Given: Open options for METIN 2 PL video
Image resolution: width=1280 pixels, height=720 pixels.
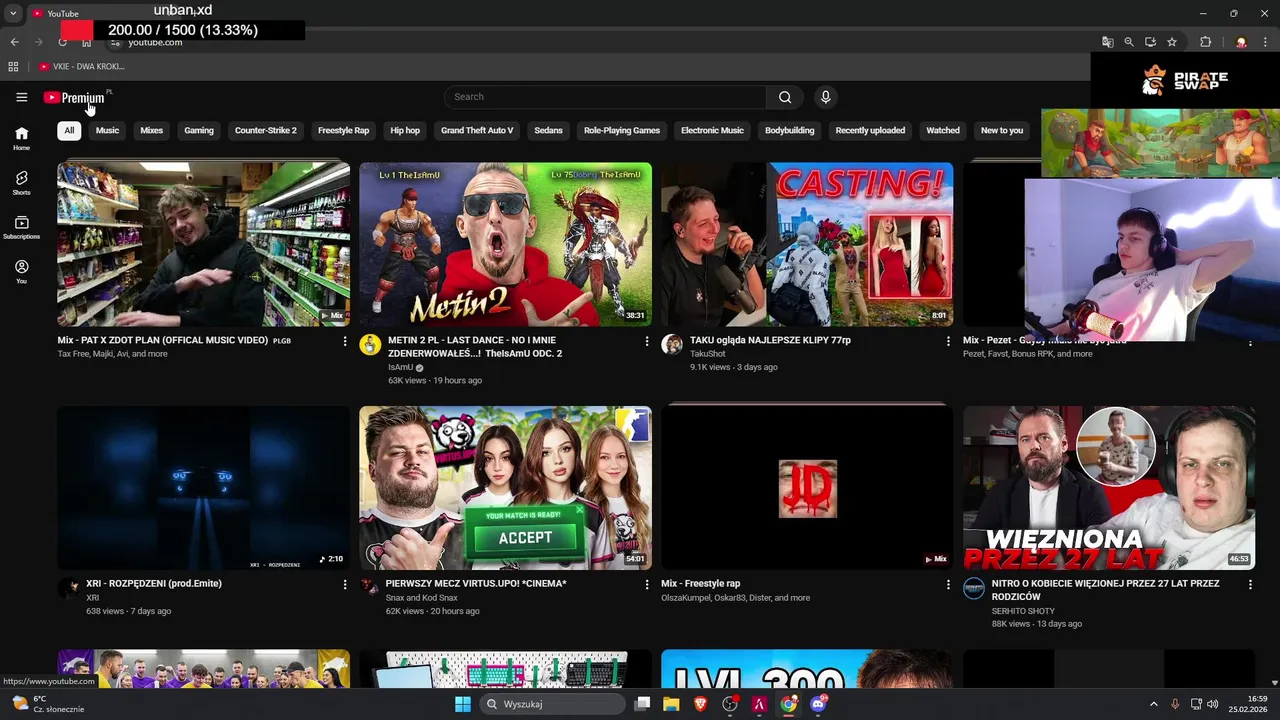Looking at the screenshot, I should pos(647,341).
